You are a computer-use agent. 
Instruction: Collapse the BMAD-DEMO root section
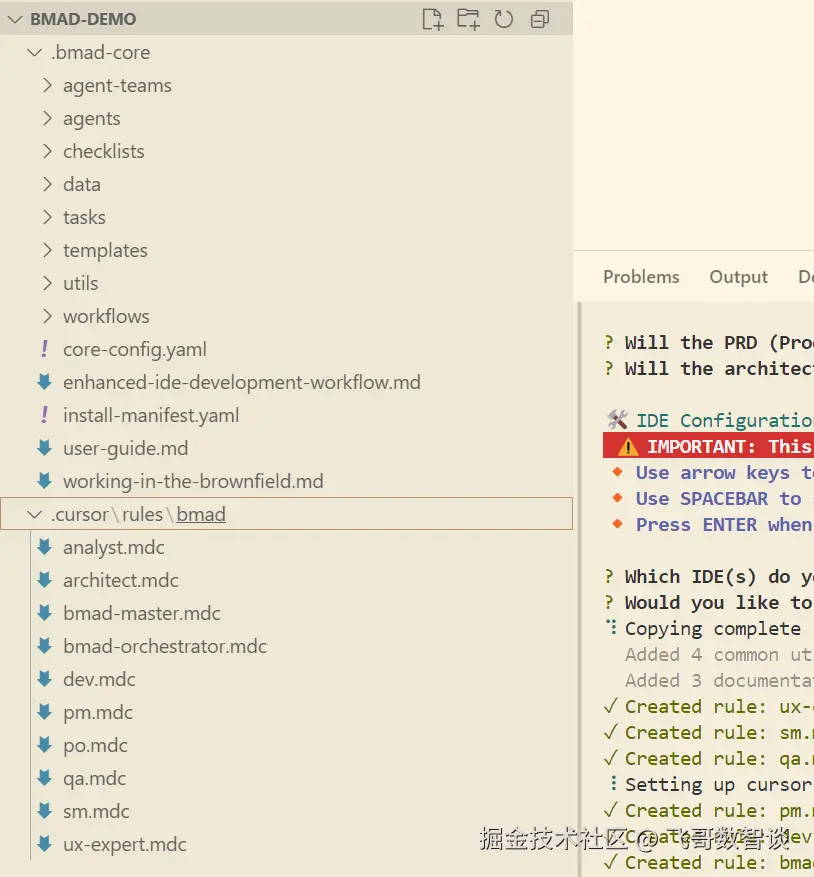click(x=15, y=19)
